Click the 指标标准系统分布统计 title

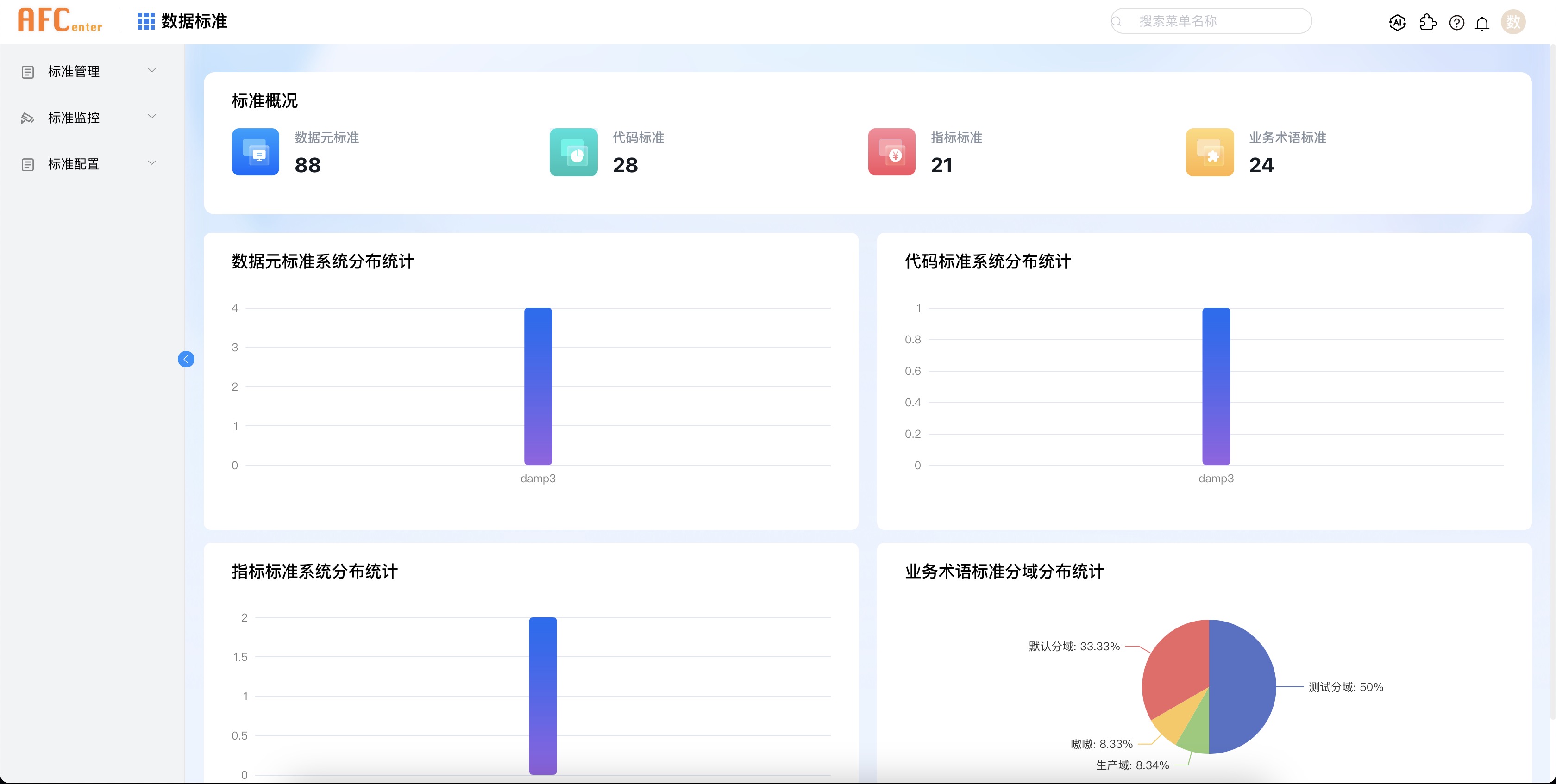315,571
